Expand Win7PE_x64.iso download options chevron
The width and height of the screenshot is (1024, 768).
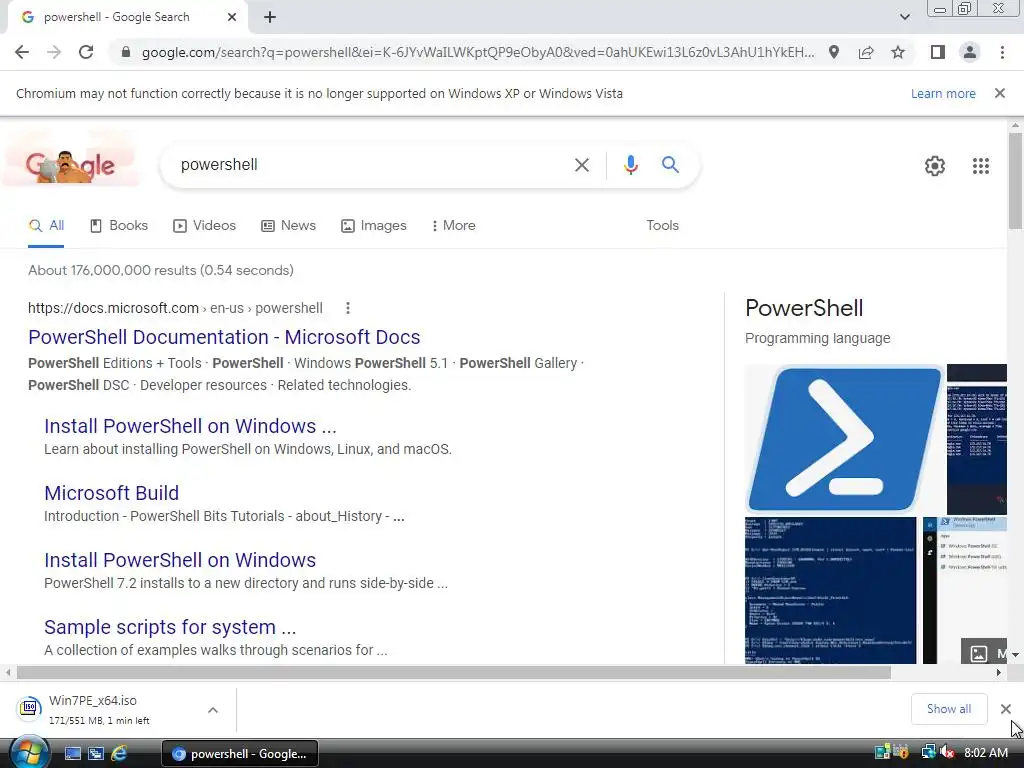213,710
